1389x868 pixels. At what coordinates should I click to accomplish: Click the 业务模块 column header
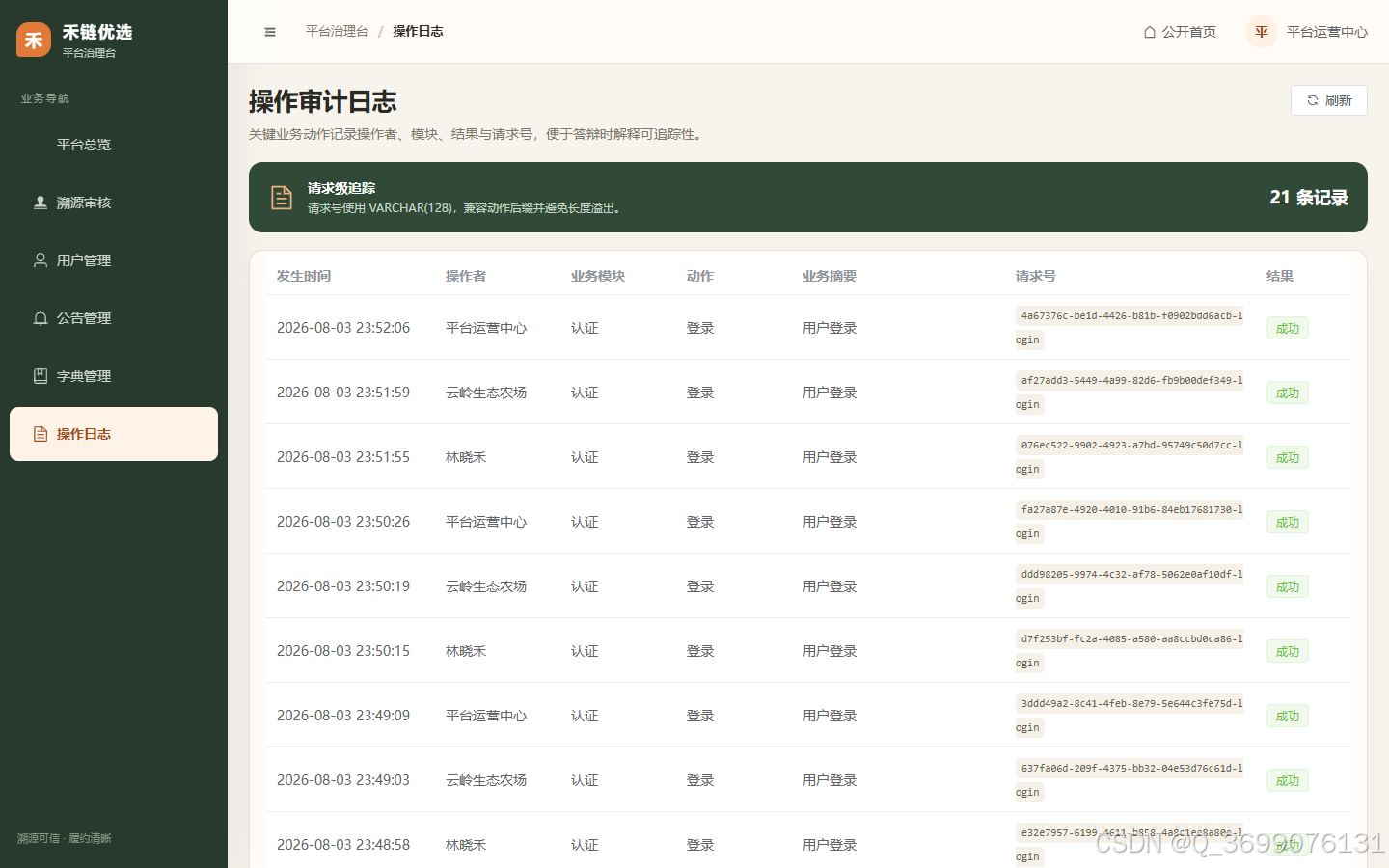point(598,276)
